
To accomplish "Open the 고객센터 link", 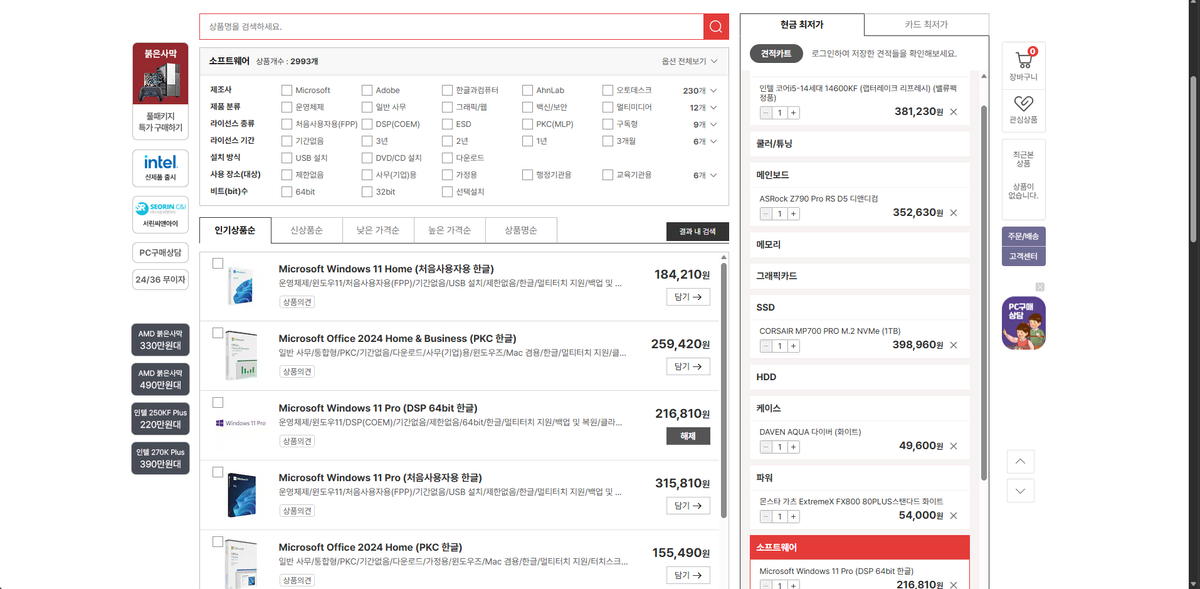I will pos(1023,256).
